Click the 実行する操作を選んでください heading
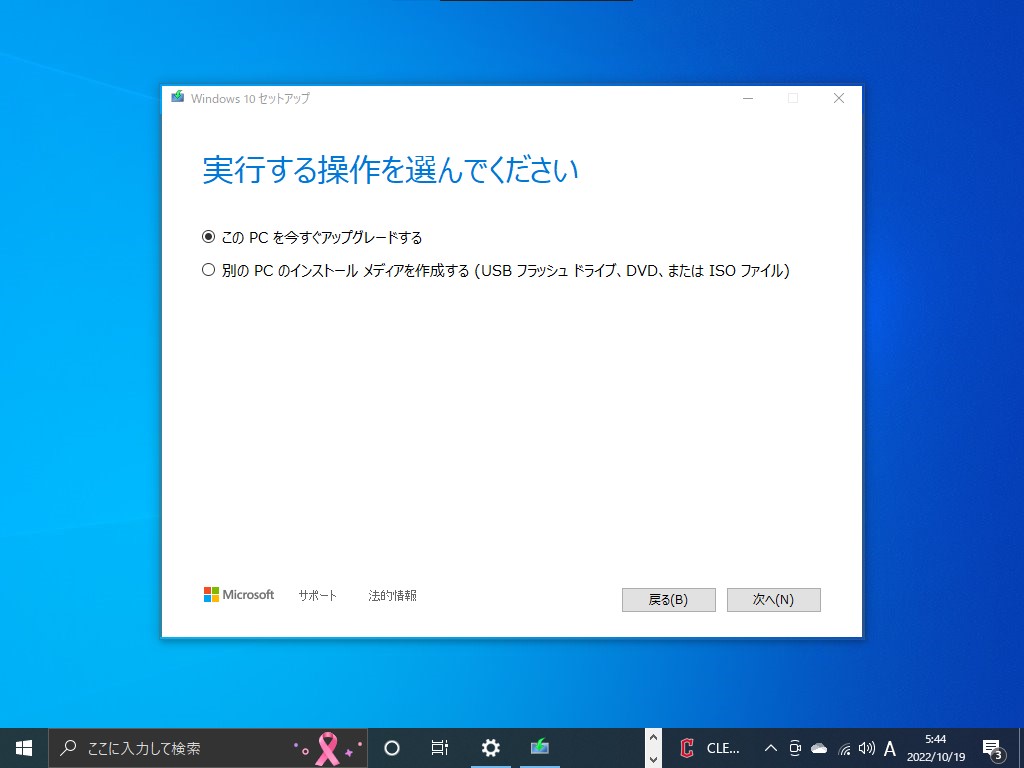The width and height of the screenshot is (1024, 768). coord(391,170)
